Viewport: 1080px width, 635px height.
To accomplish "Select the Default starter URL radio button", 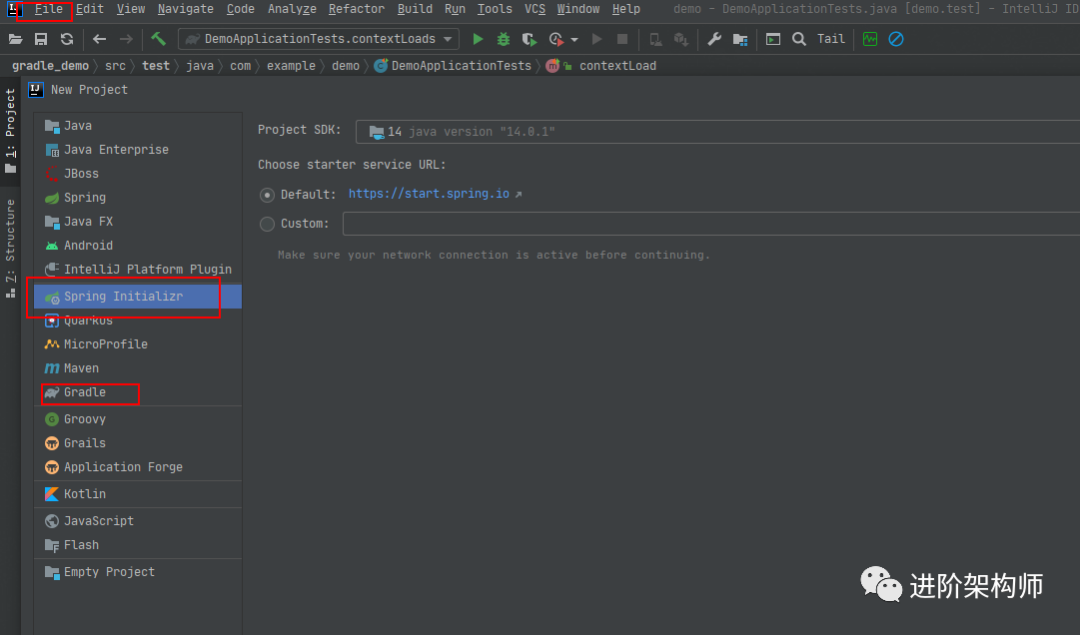I will (267, 195).
